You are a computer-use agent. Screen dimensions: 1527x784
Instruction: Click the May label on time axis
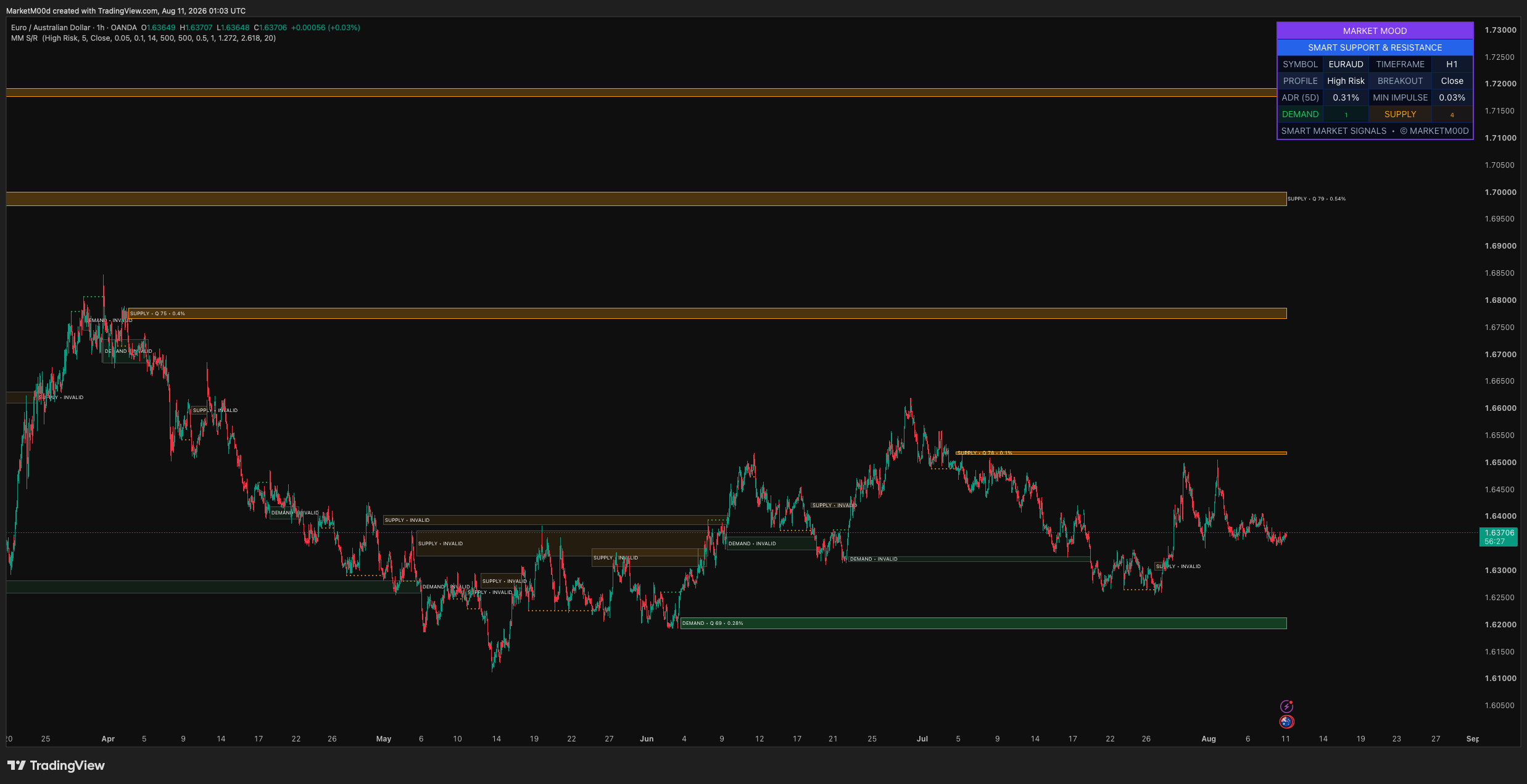[384, 739]
